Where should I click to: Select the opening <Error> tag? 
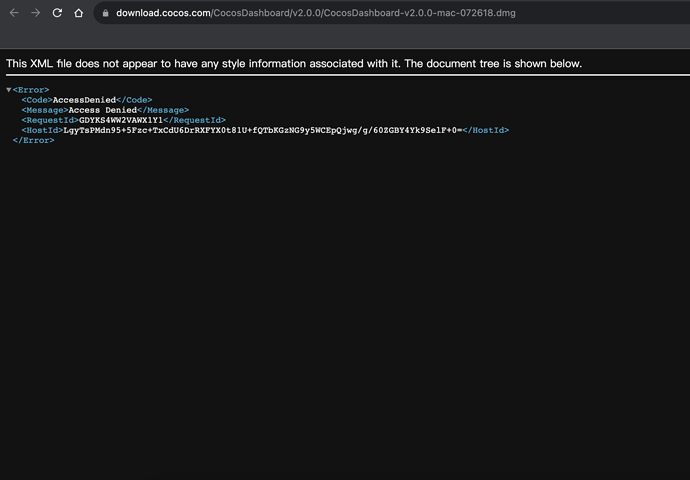pos(31,90)
